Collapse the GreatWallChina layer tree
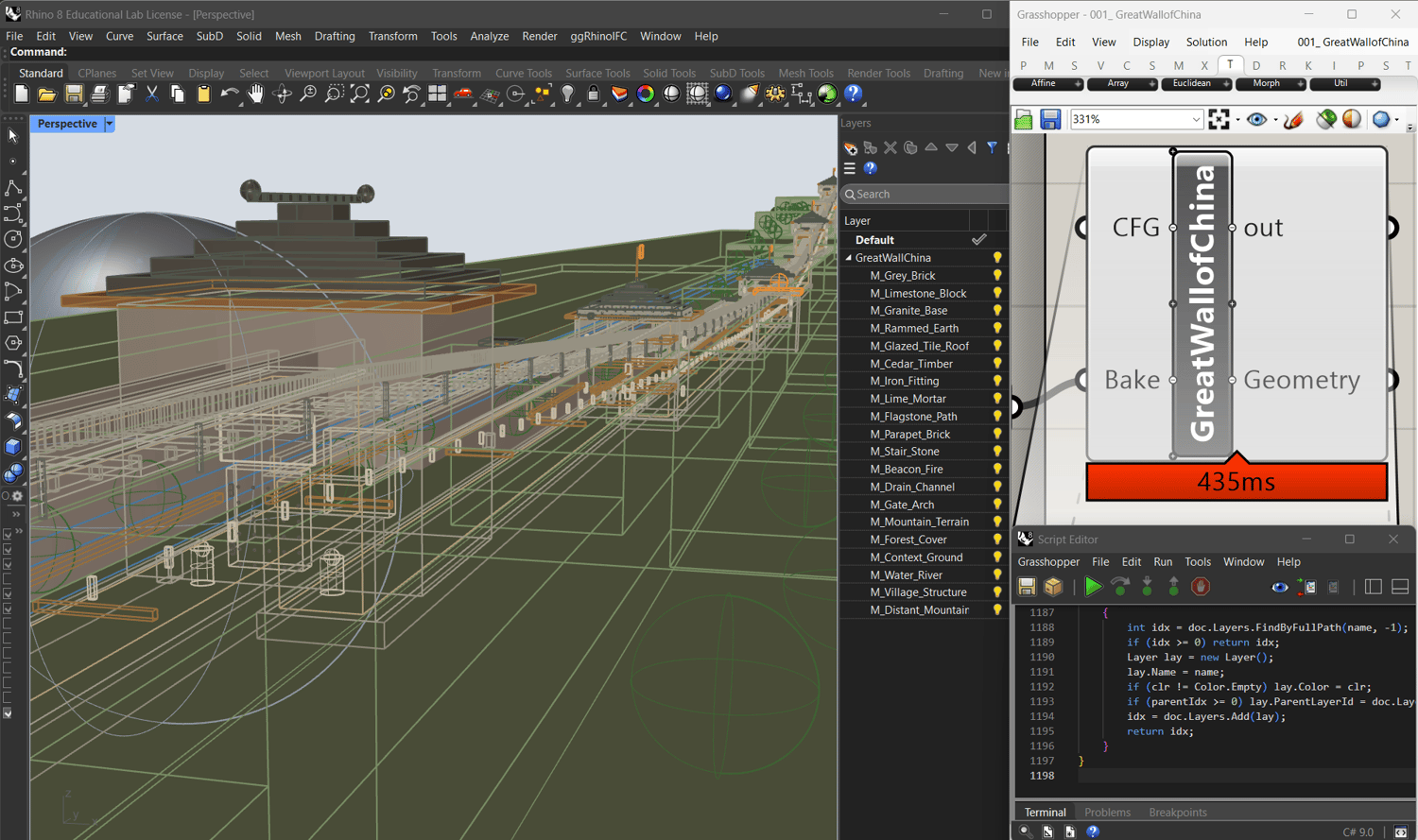 848,258
